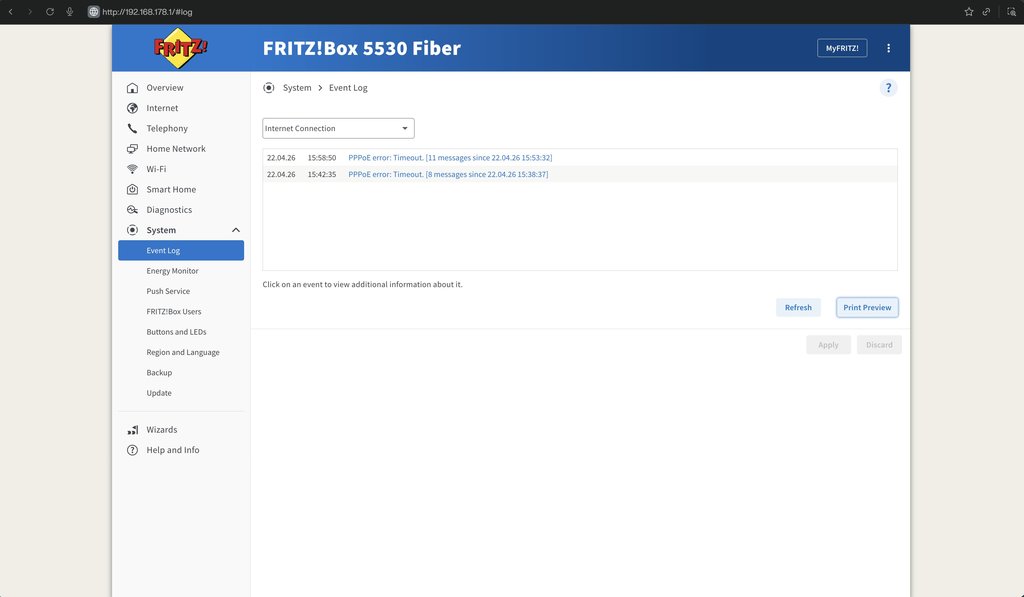Click the System breadcrumb link
The width and height of the screenshot is (1024, 597).
pos(297,88)
